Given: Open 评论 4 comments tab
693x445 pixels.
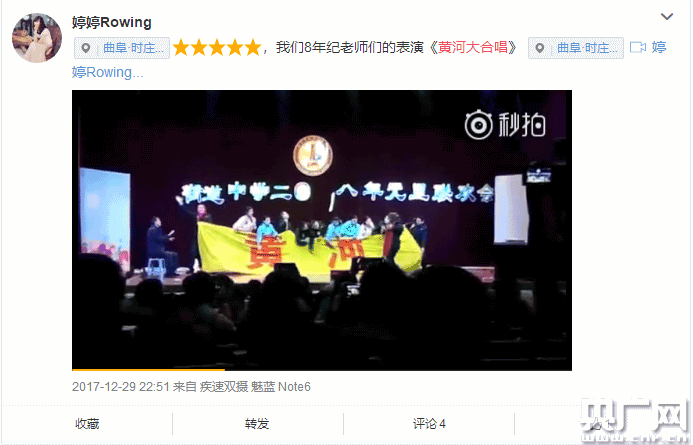Looking at the screenshot, I should point(429,424).
